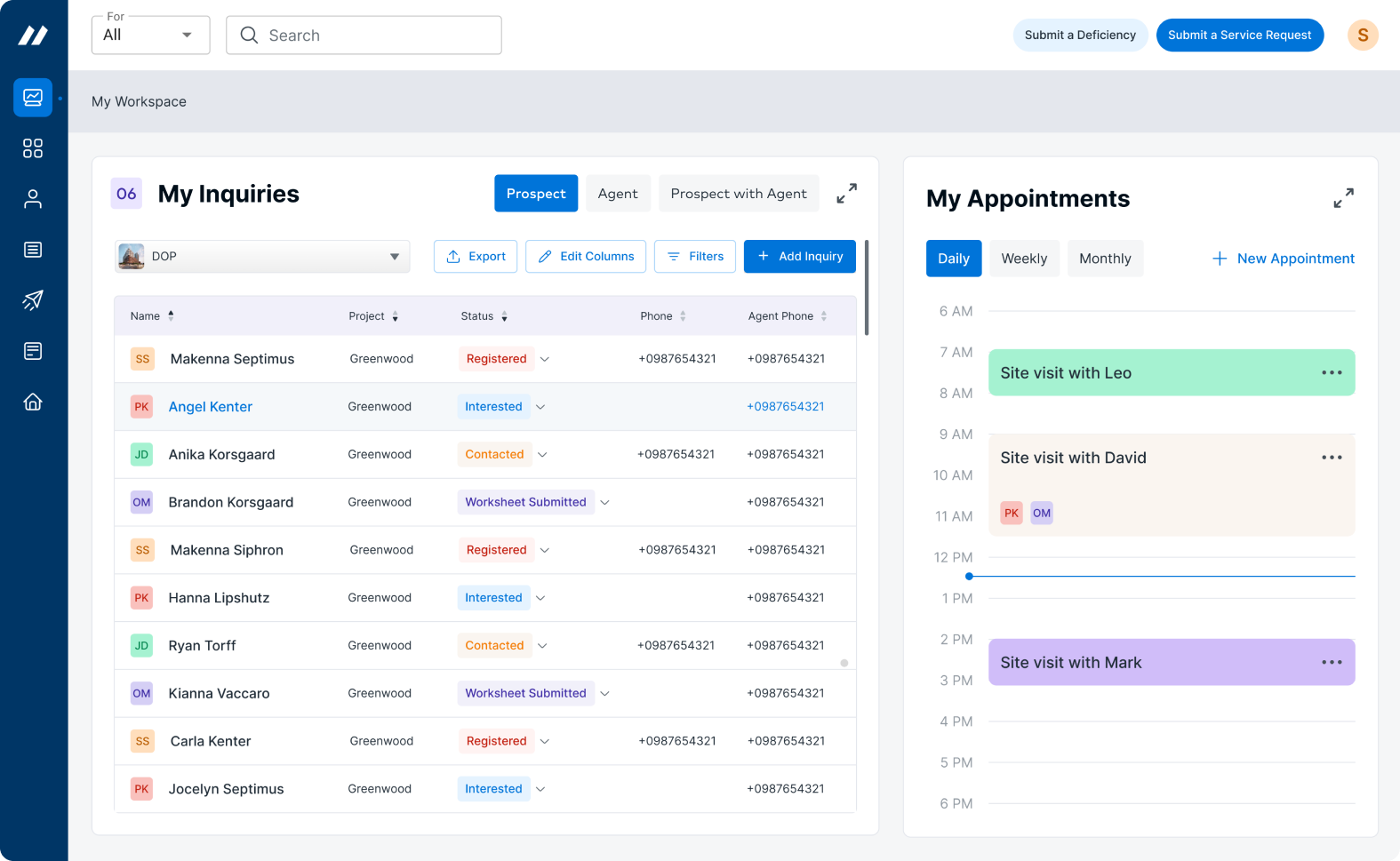Click the current time marker dot

point(969,577)
